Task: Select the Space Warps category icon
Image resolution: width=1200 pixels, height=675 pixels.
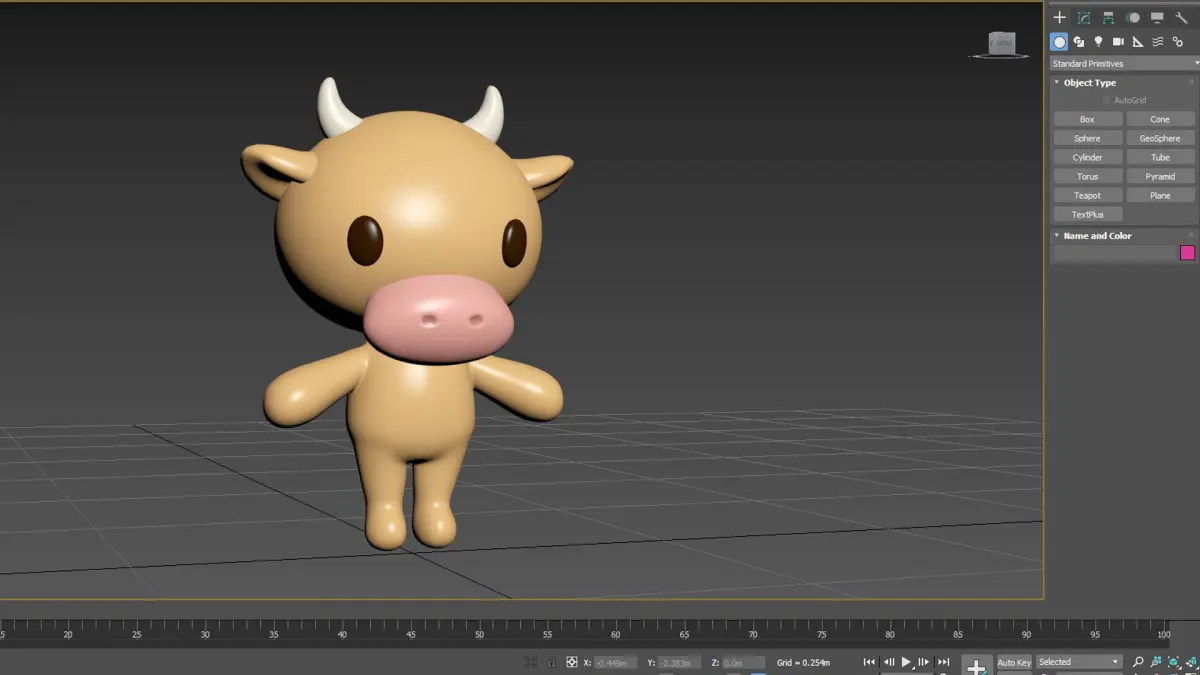Action: (x=1158, y=42)
